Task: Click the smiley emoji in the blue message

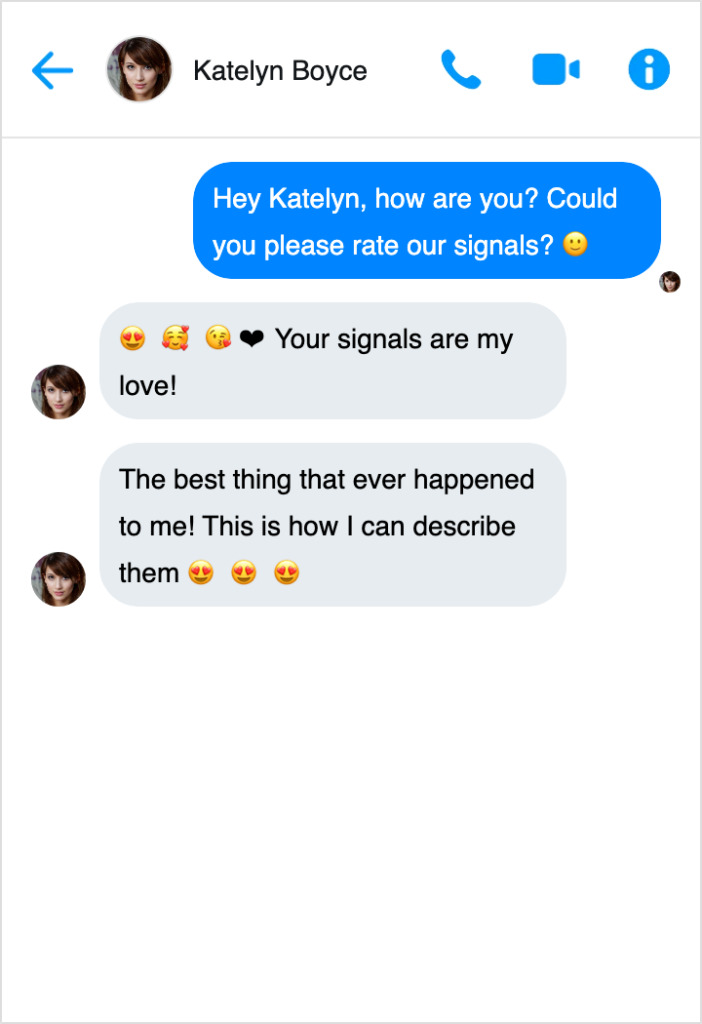Action: coord(575,245)
